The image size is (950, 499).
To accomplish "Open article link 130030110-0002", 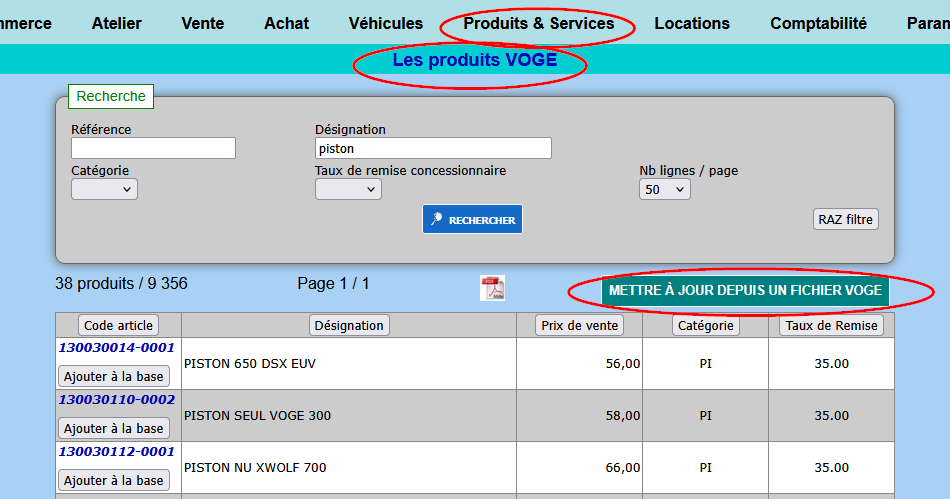I will coord(116,399).
